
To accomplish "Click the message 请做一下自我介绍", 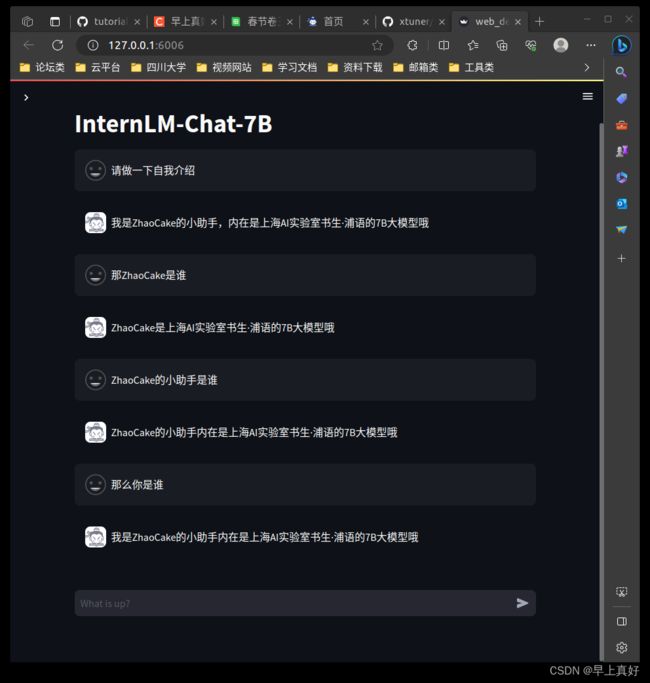I will coord(153,170).
